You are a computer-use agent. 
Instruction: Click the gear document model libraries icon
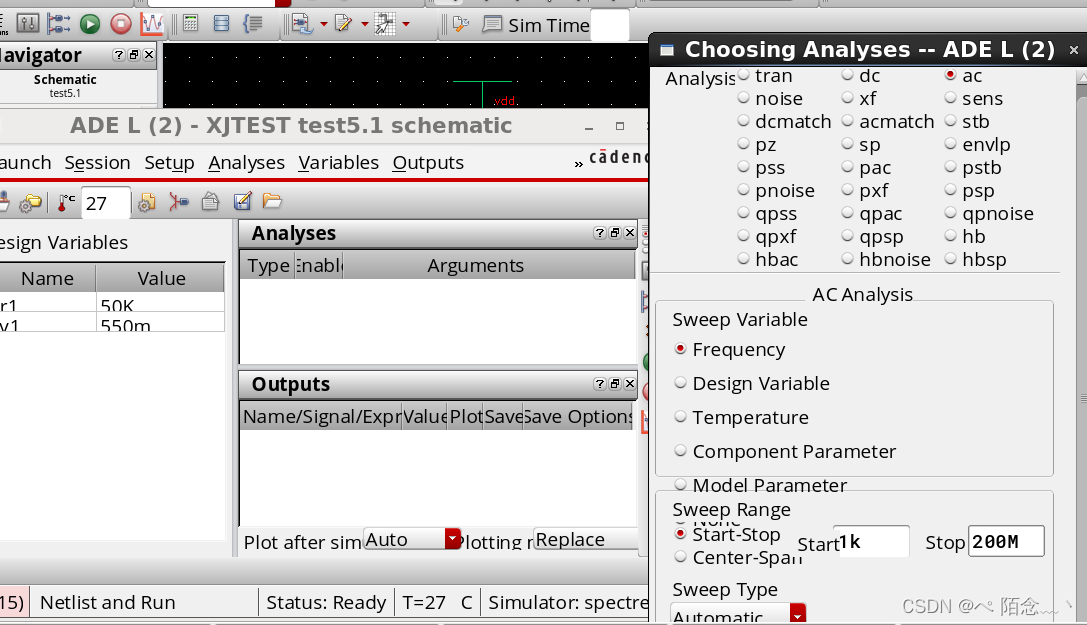[x=146, y=202]
